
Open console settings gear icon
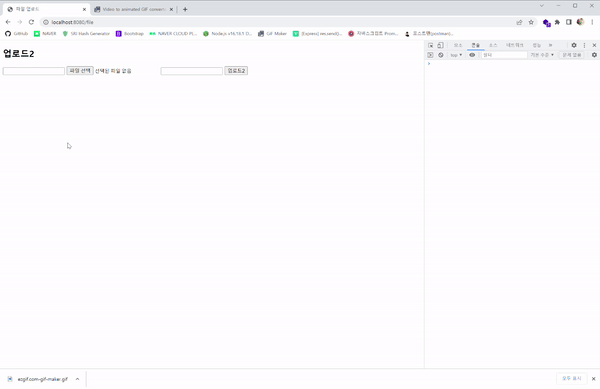(x=594, y=55)
